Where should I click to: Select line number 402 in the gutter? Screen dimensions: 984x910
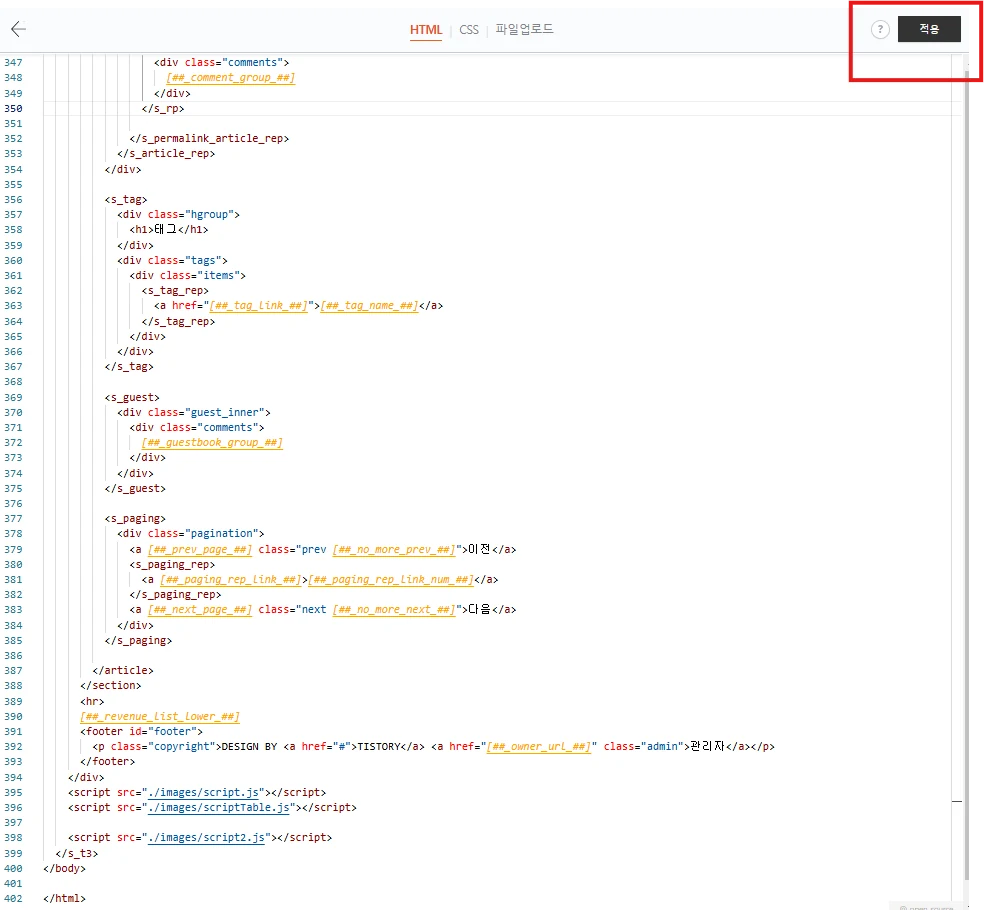coord(13,899)
